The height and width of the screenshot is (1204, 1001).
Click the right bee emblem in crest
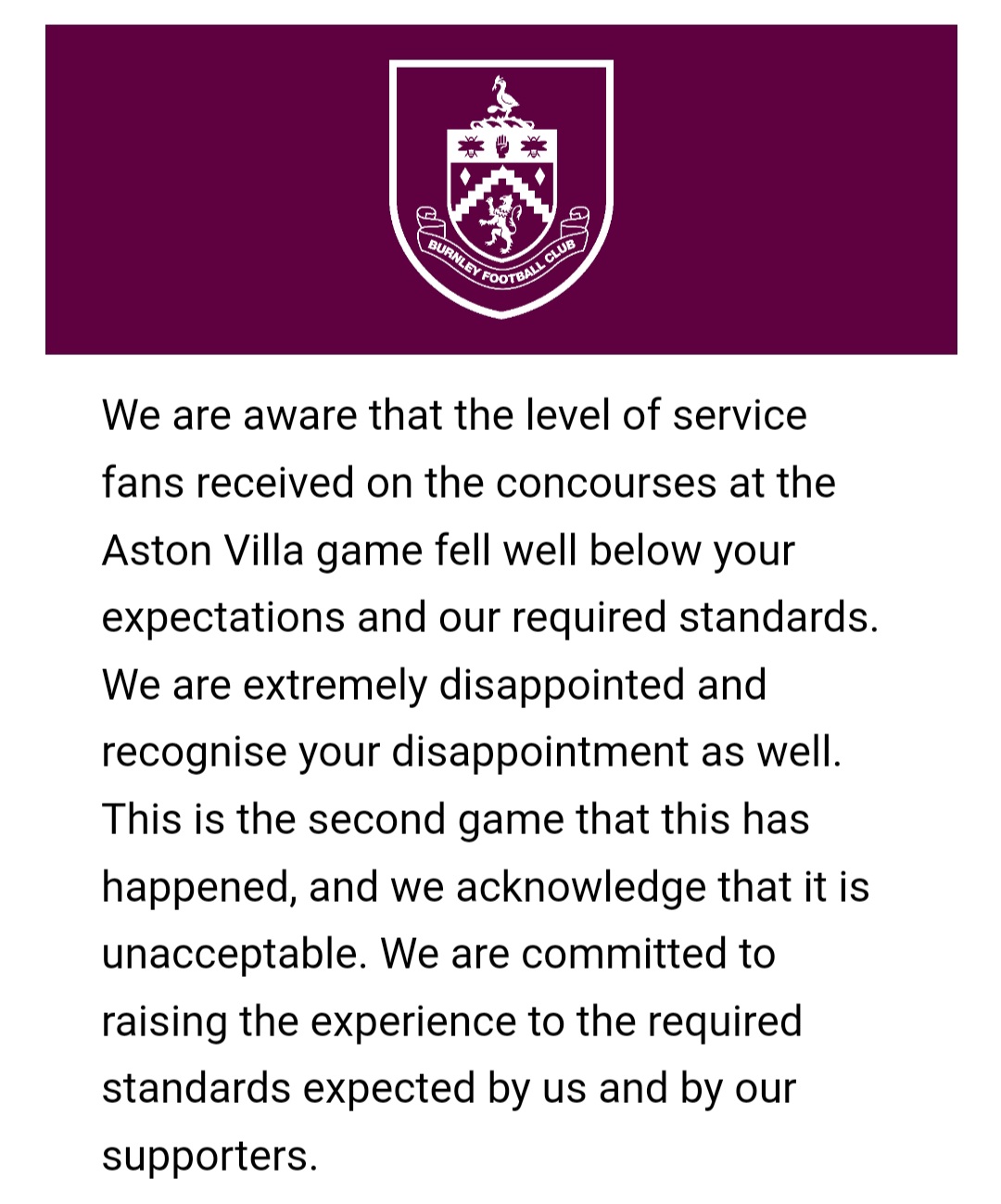(533, 146)
